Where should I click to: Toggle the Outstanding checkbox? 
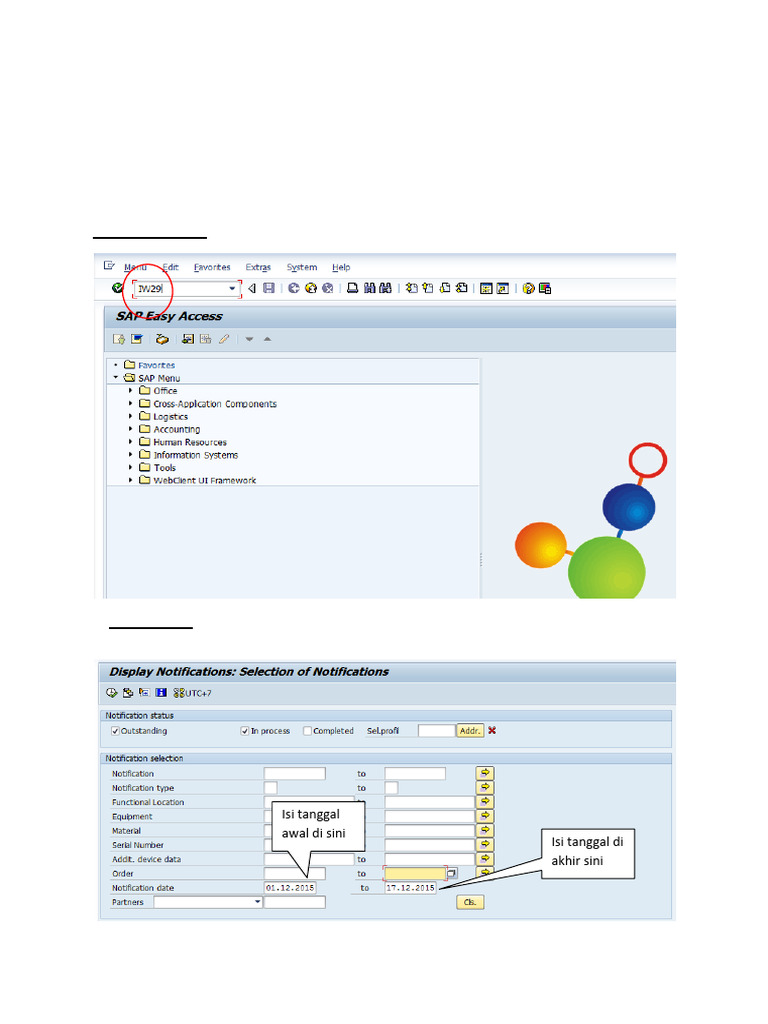pyautogui.click(x=115, y=731)
